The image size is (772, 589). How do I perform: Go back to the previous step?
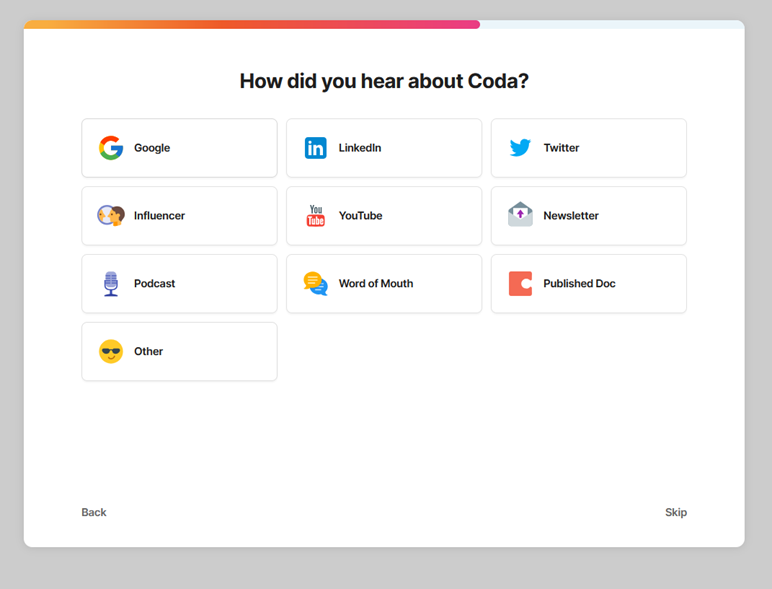[x=94, y=512]
